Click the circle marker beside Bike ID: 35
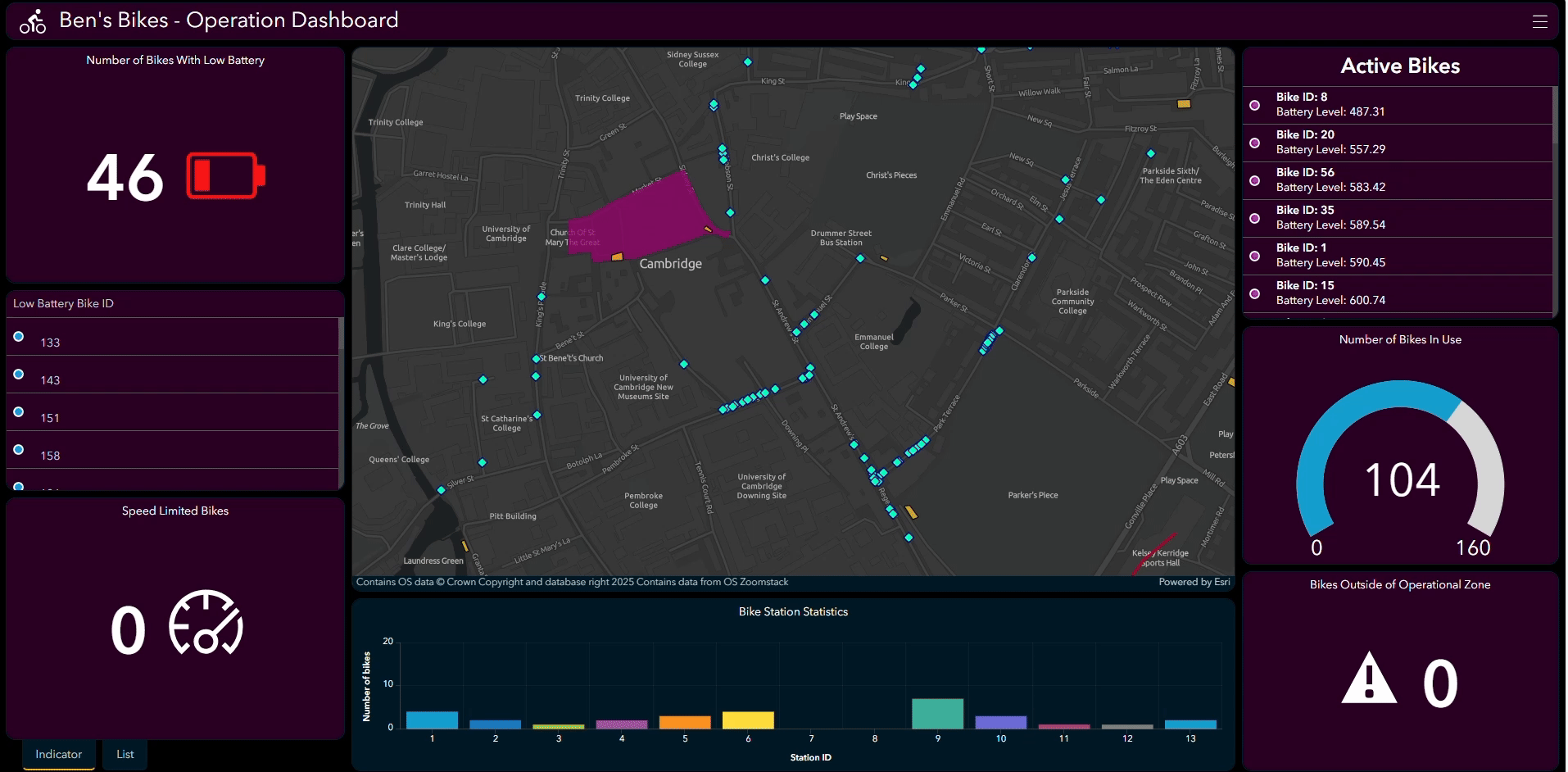The image size is (1568, 772). click(x=1254, y=218)
